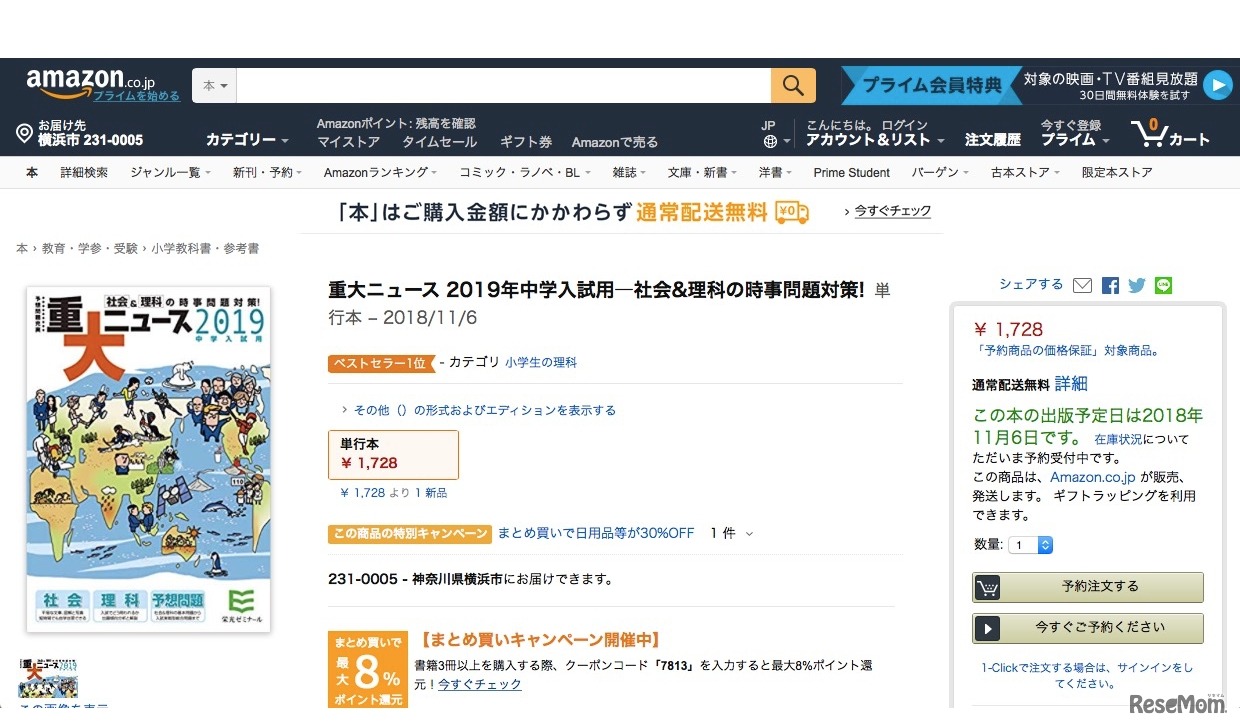Click シェアする text
The width and height of the screenshot is (1240, 727).
point(1031,285)
